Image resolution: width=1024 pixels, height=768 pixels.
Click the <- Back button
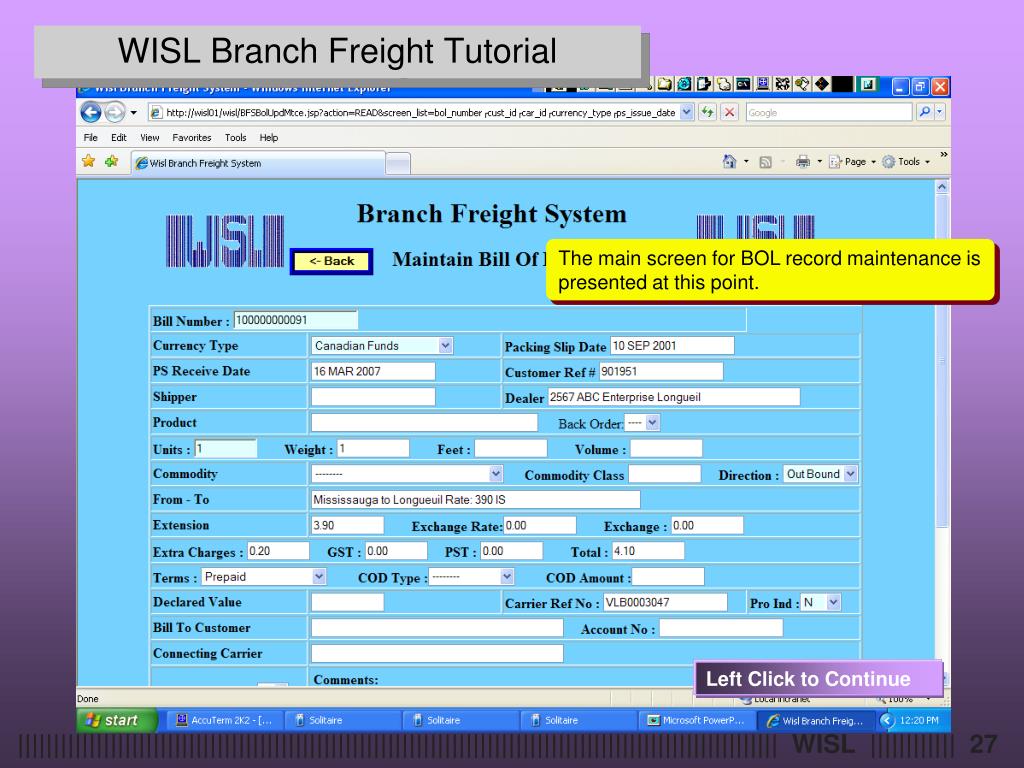(x=332, y=261)
